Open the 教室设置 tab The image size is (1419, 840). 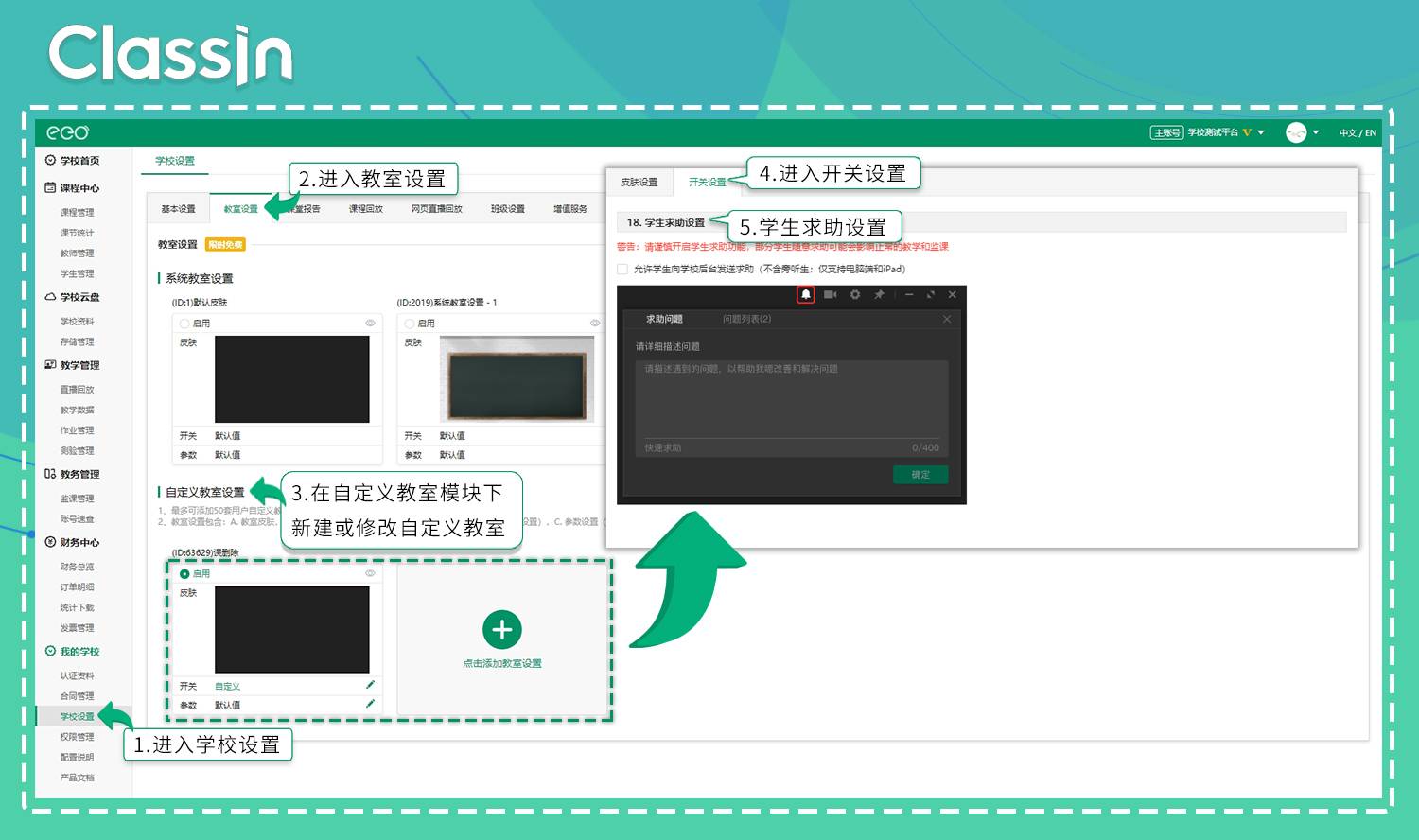point(240,209)
